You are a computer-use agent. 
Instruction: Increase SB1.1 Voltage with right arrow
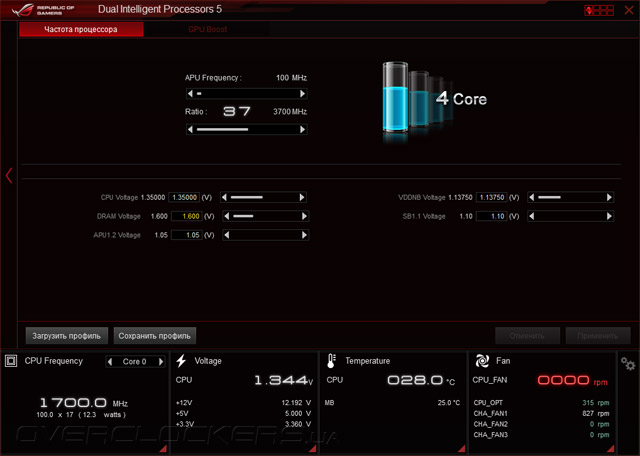pos(609,216)
